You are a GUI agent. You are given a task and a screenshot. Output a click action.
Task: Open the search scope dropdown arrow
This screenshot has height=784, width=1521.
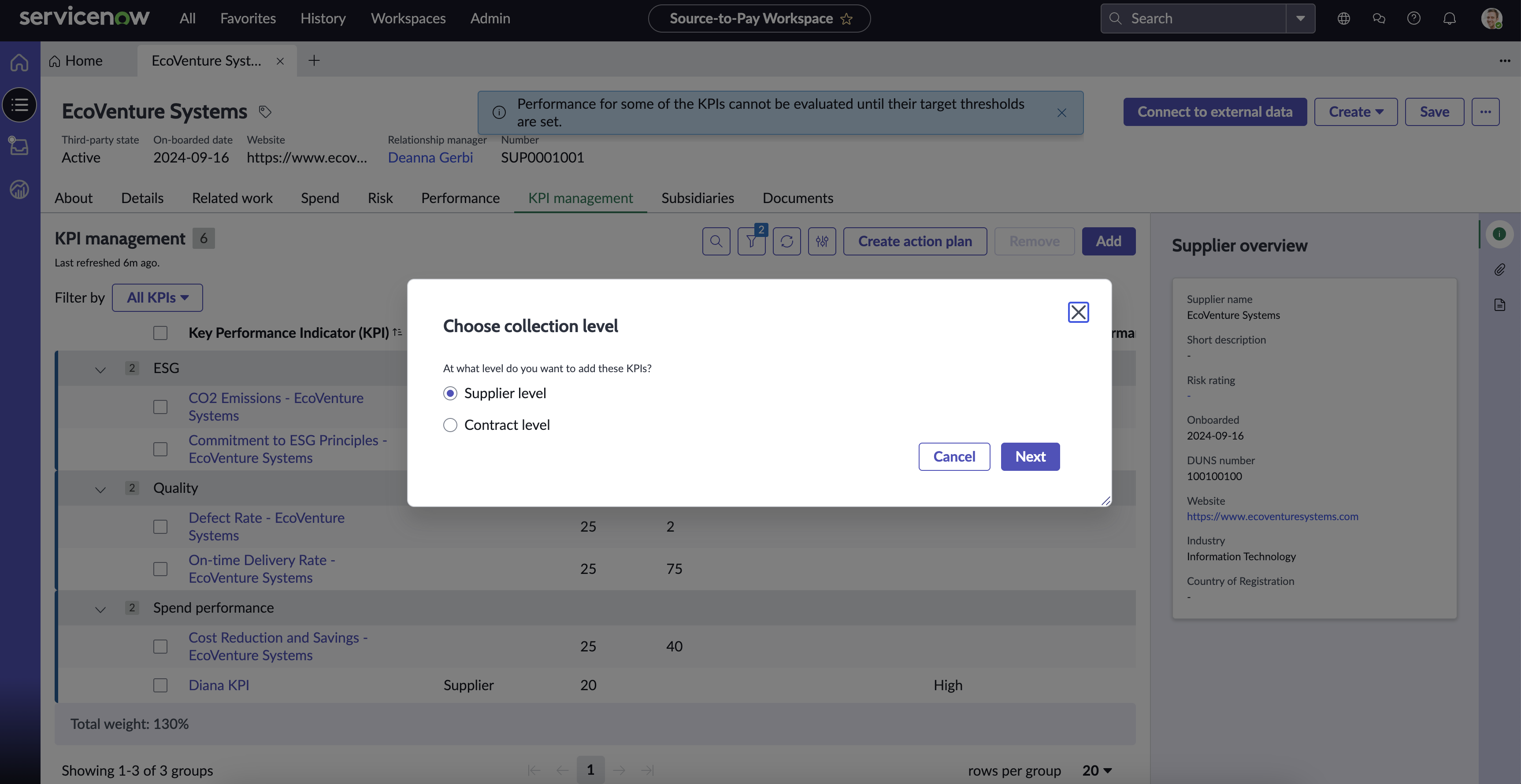point(1300,18)
